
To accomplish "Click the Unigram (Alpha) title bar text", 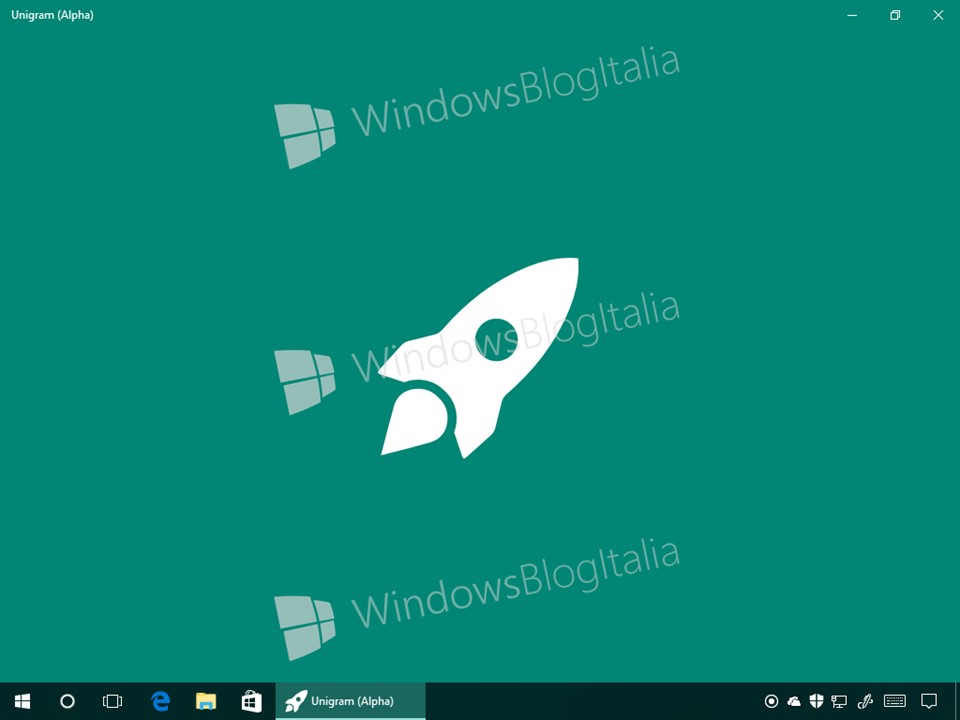I will pyautogui.click(x=53, y=15).
